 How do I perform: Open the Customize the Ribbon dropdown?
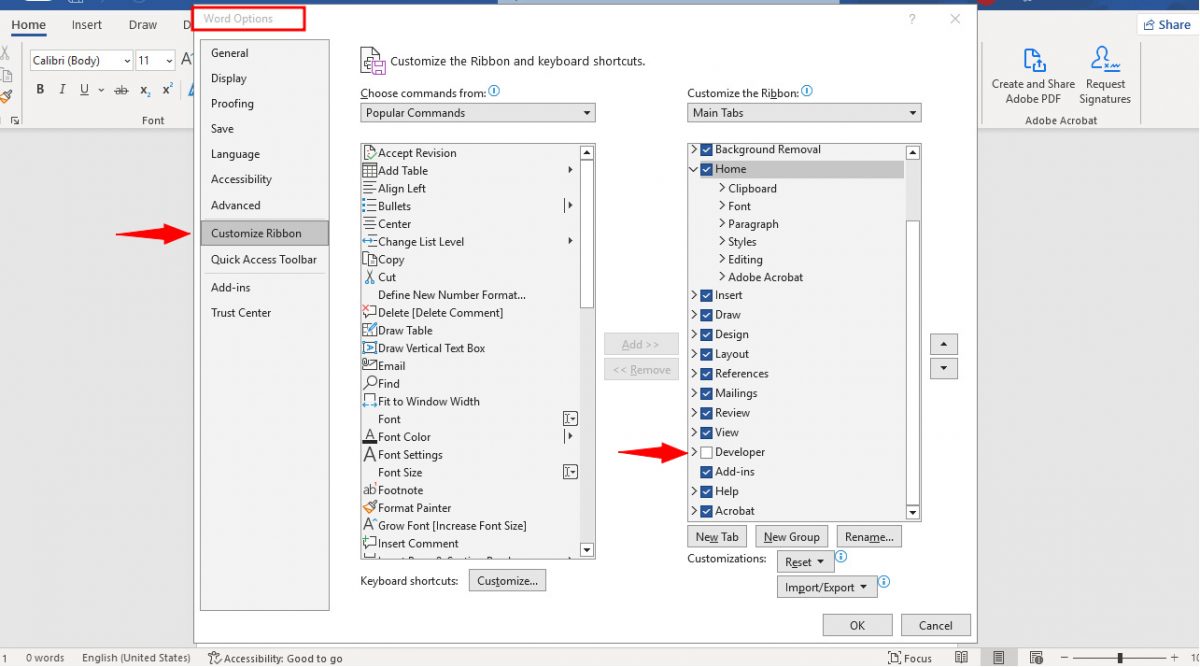click(804, 112)
